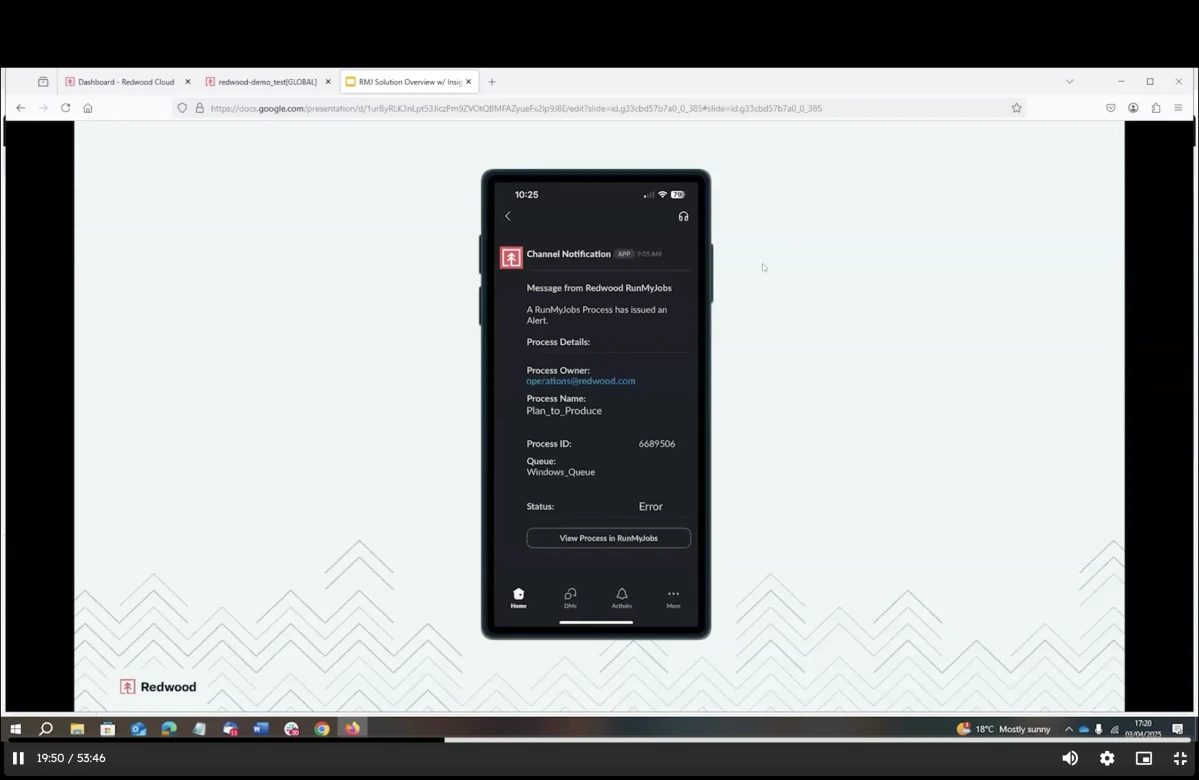Open Firefox from taskbar

pyautogui.click(x=353, y=729)
